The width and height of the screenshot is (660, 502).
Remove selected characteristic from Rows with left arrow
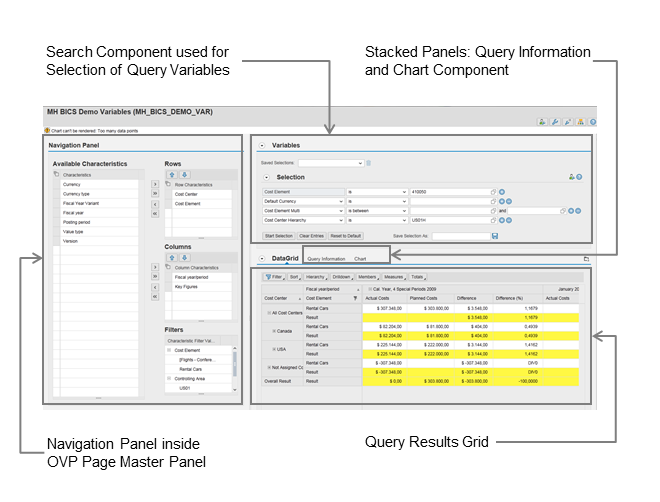tap(155, 204)
